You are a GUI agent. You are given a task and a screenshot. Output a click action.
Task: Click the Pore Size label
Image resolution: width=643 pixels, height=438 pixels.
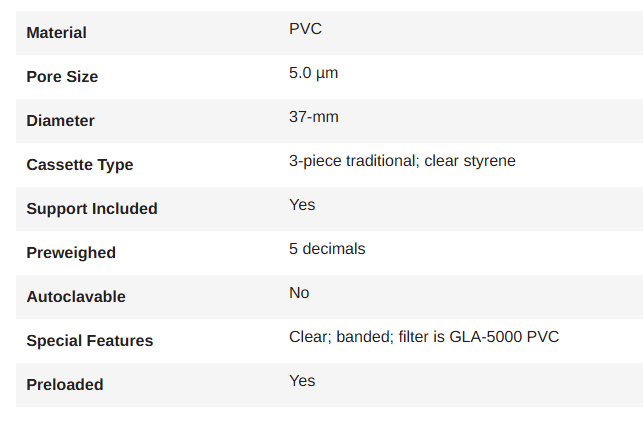pyautogui.click(x=62, y=77)
